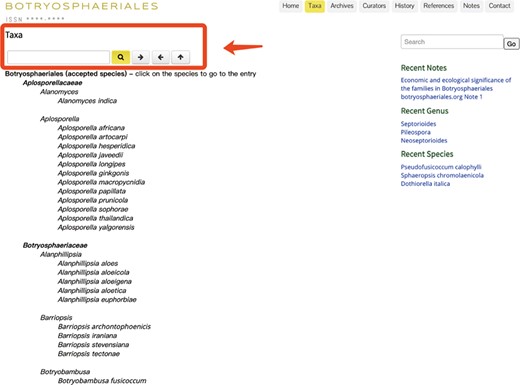Open species Aplosporella artocarpi
The image size is (520, 385).
92,137
